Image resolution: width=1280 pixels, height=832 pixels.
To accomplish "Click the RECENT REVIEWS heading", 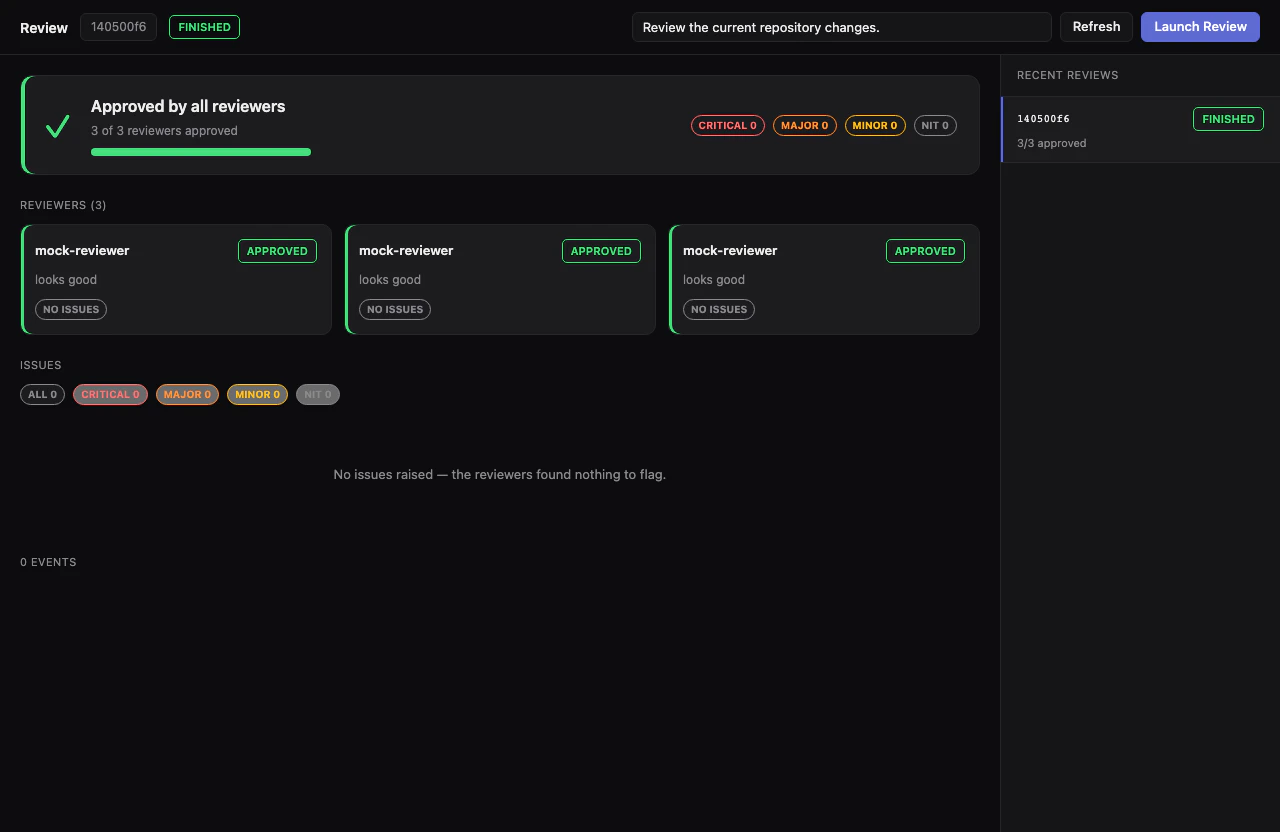I will pos(1068,75).
